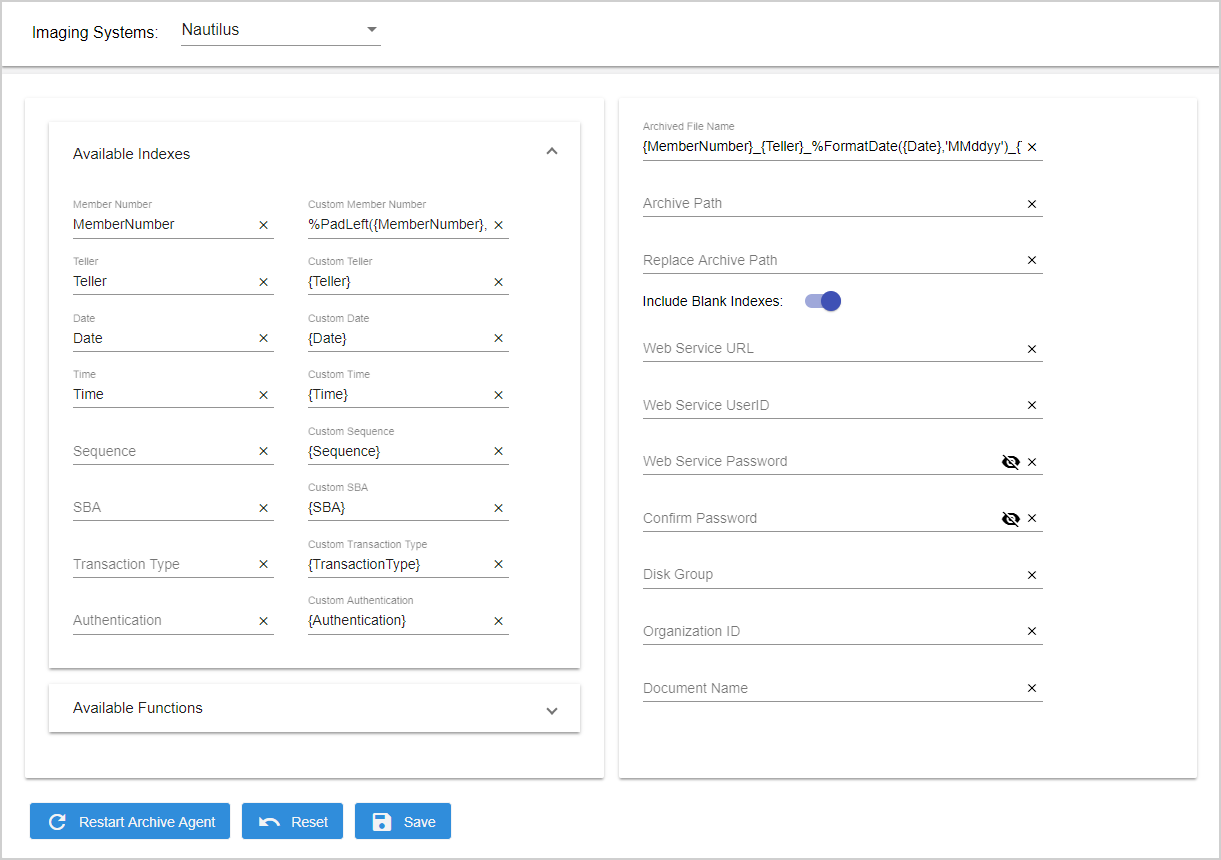
Task: Clear the Archived File Name field
Action: coord(1032,147)
